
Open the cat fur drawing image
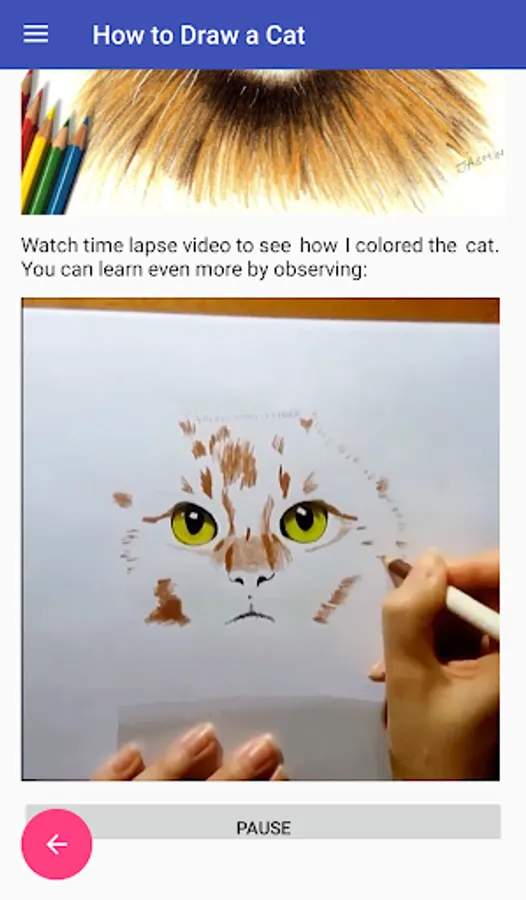tap(264, 142)
